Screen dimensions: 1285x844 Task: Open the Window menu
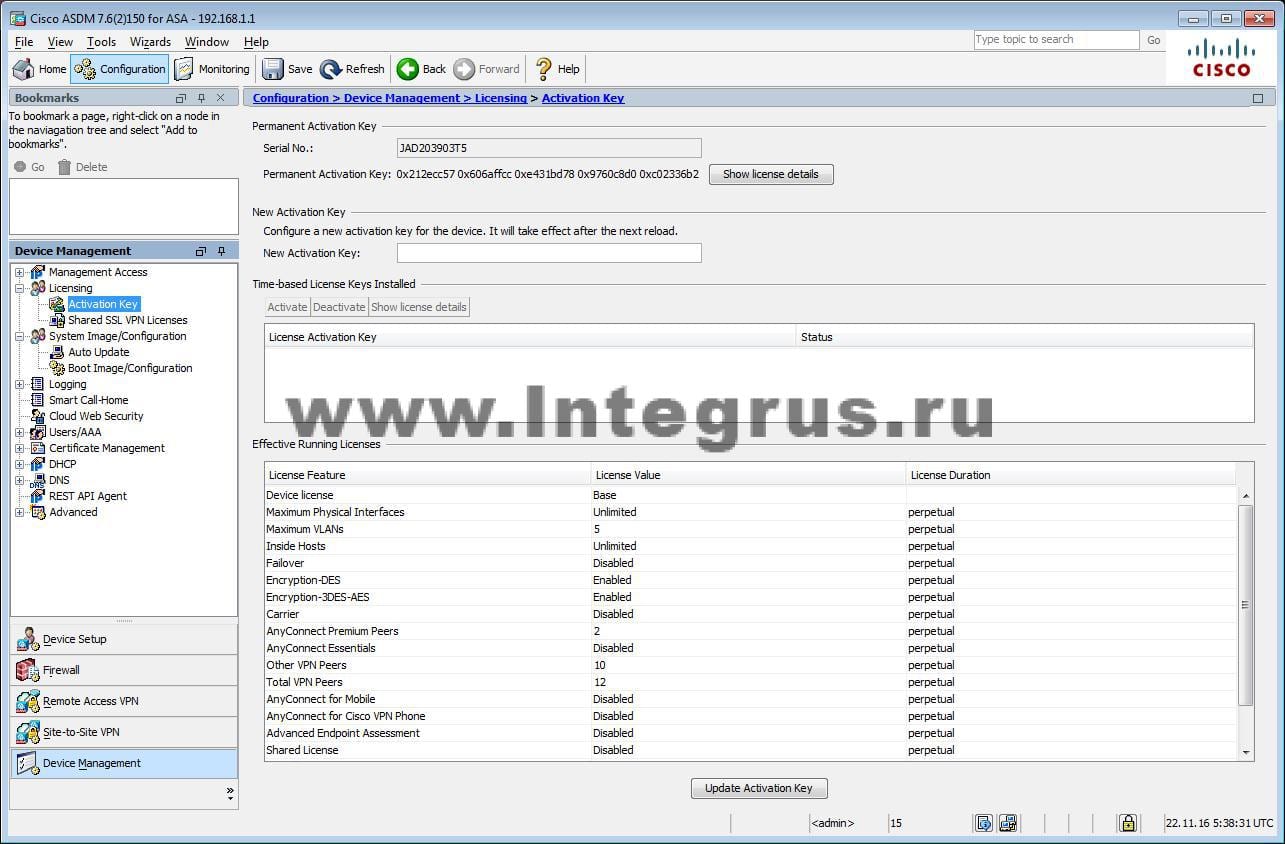point(207,42)
